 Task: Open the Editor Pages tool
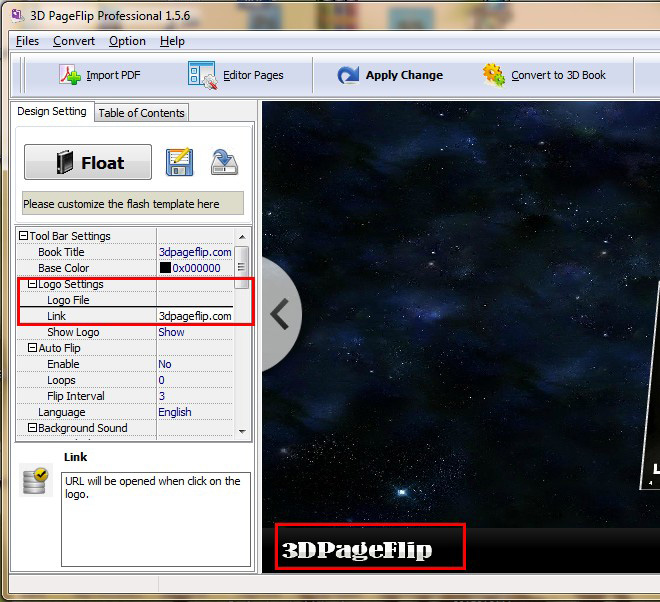236,75
